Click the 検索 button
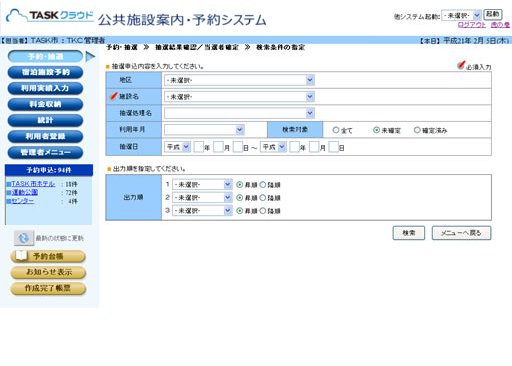 (409, 233)
